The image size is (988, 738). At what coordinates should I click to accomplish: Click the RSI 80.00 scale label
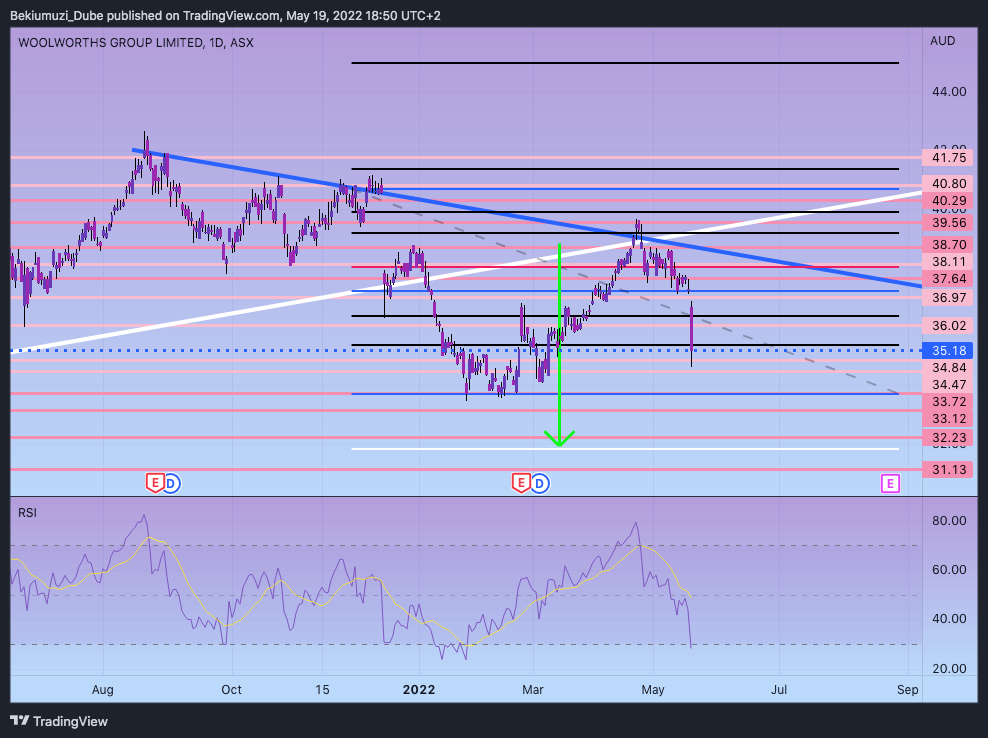tap(949, 521)
